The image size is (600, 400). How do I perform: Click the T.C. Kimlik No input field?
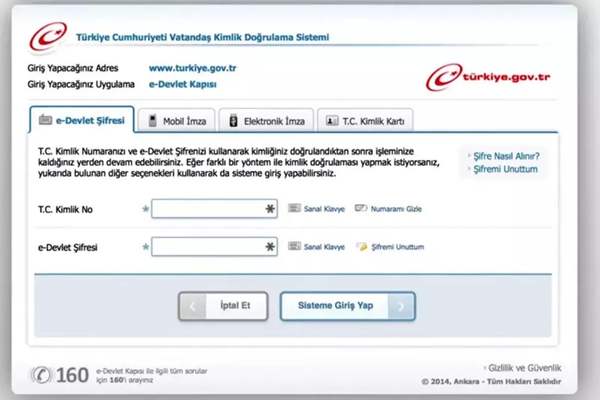point(214,209)
